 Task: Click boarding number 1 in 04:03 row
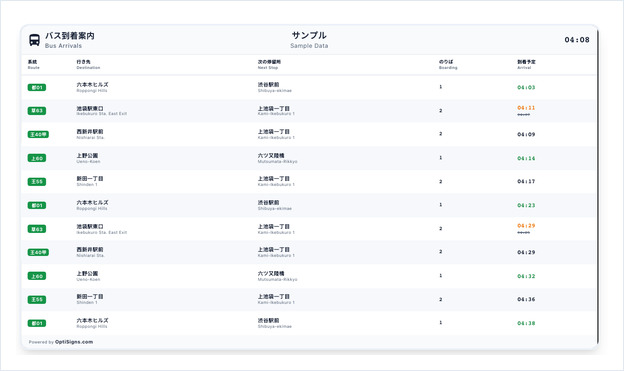(441, 87)
